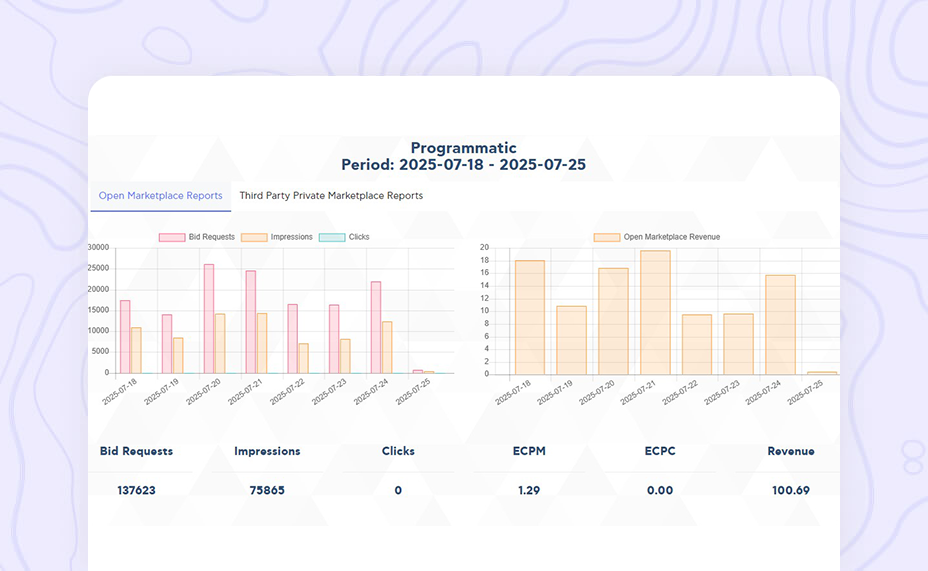Click the Programmatic heading
This screenshot has height=571, width=928.
463,148
